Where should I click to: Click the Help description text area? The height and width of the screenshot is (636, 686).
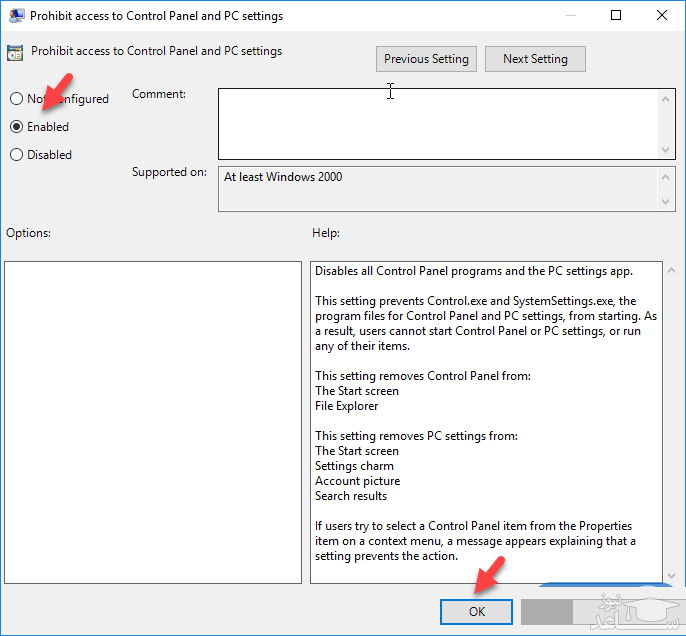486,422
